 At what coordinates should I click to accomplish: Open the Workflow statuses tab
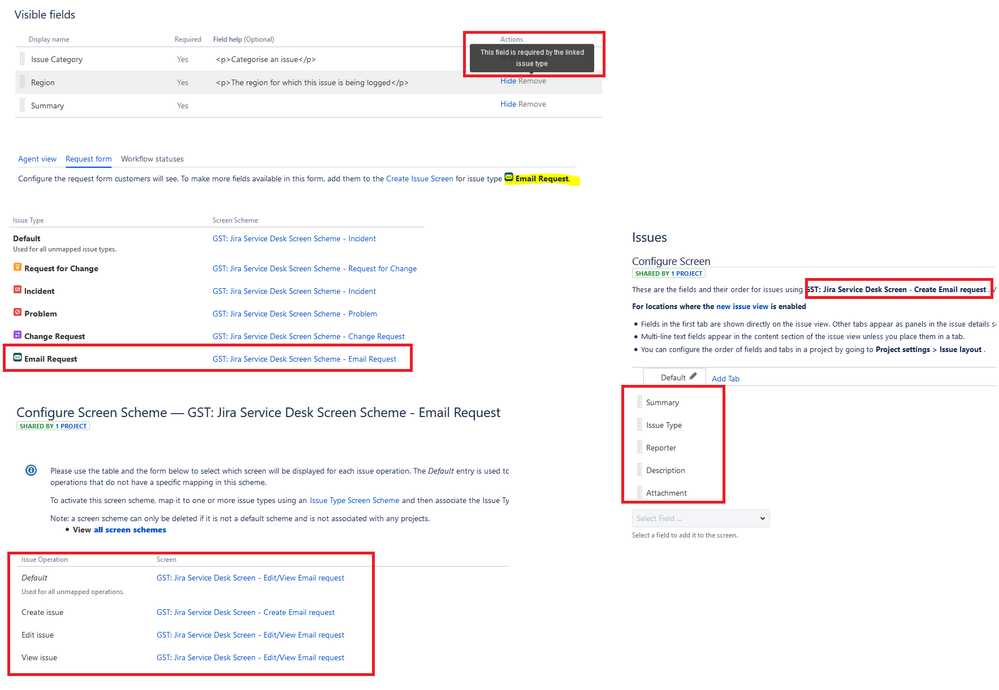click(x=152, y=159)
